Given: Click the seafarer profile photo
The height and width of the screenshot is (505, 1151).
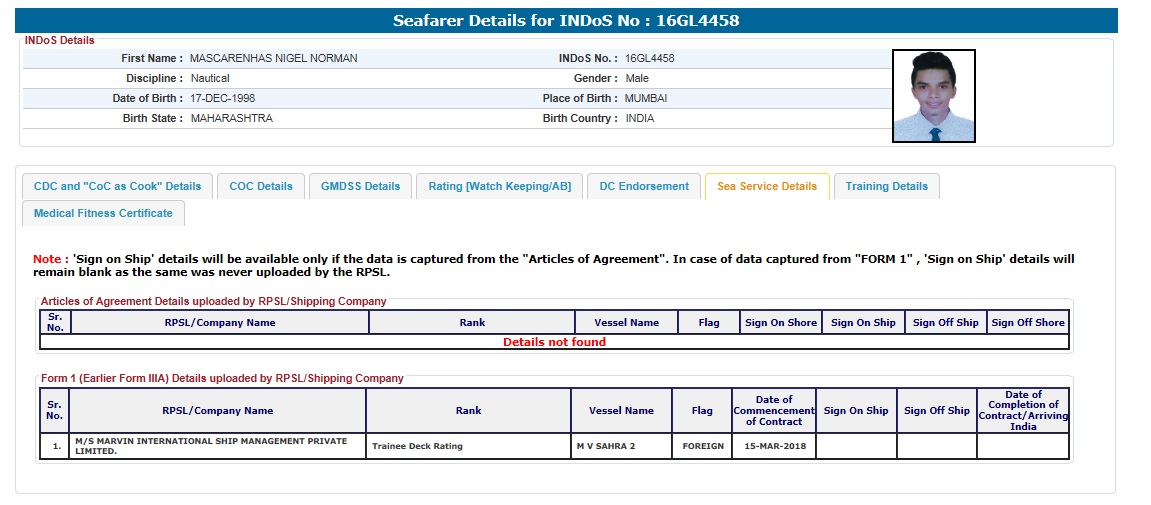Looking at the screenshot, I should (933, 96).
